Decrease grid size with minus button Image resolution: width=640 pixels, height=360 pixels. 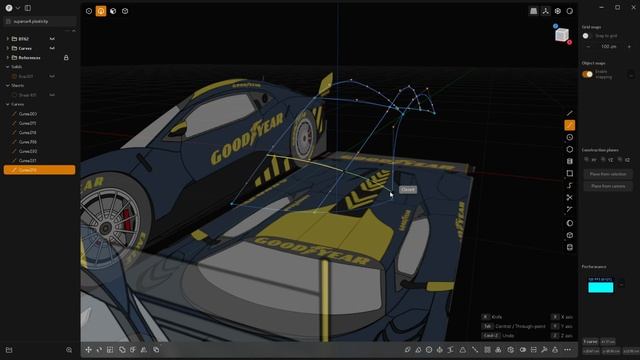click(x=588, y=47)
